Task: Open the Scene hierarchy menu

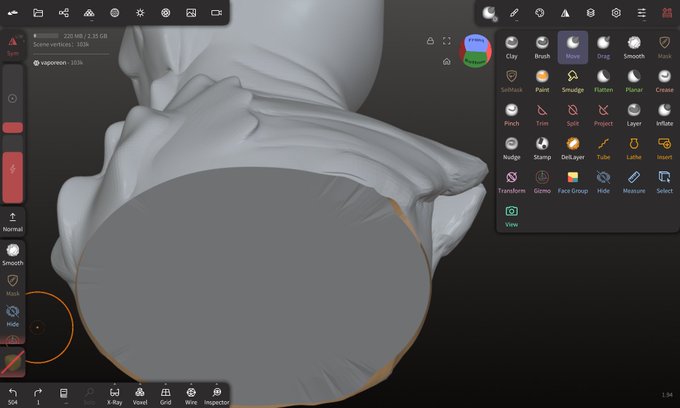Action: 64,13
